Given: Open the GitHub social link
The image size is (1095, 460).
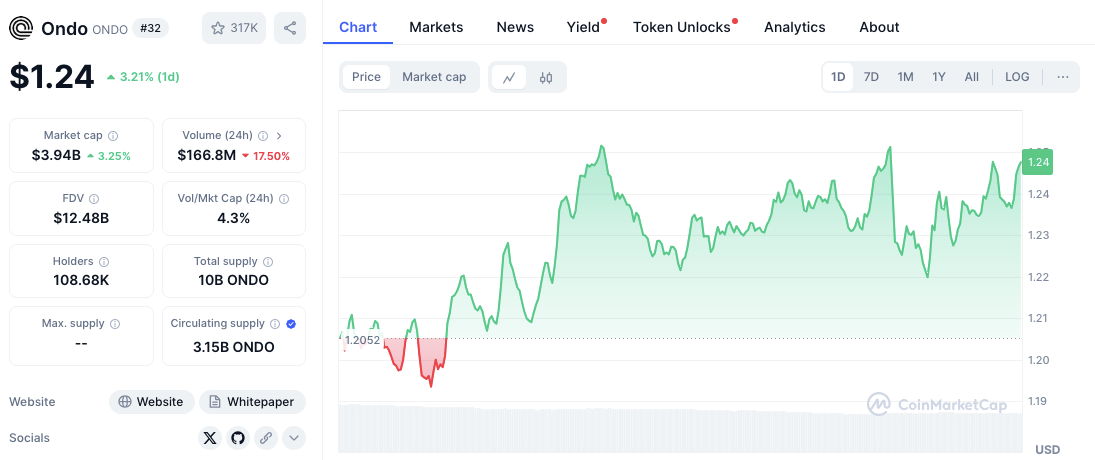Looking at the screenshot, I should tap(238, 438).
